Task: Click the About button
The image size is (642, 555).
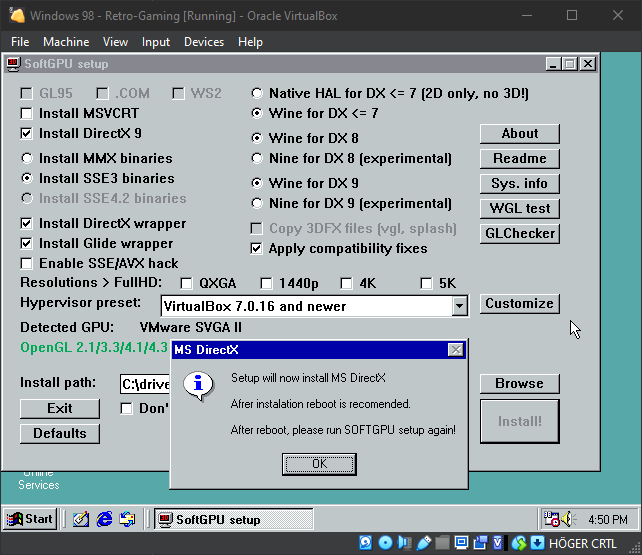Action: (520, 134)
